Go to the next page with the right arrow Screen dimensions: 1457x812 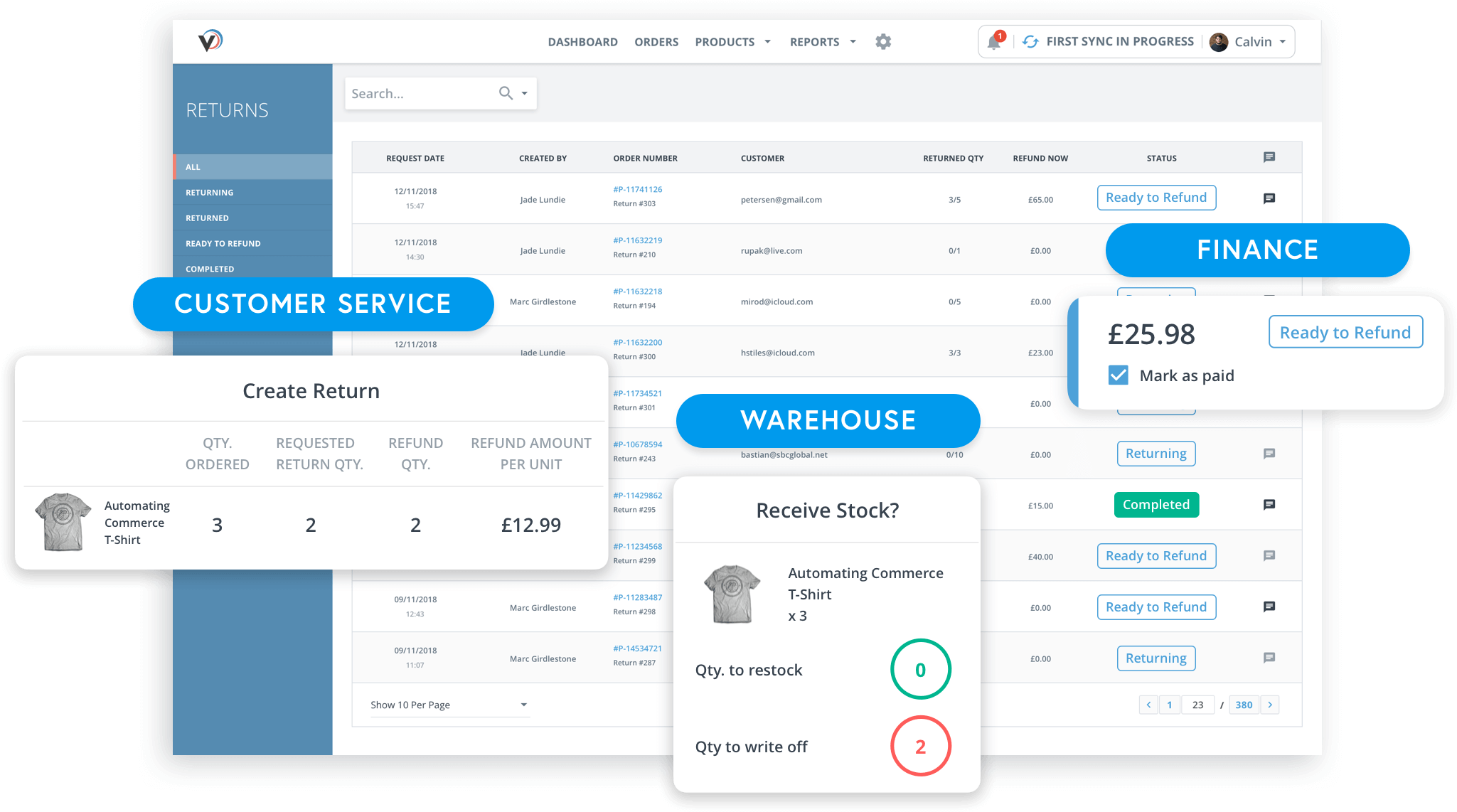pyautogui.click(x=1271, y=705)
